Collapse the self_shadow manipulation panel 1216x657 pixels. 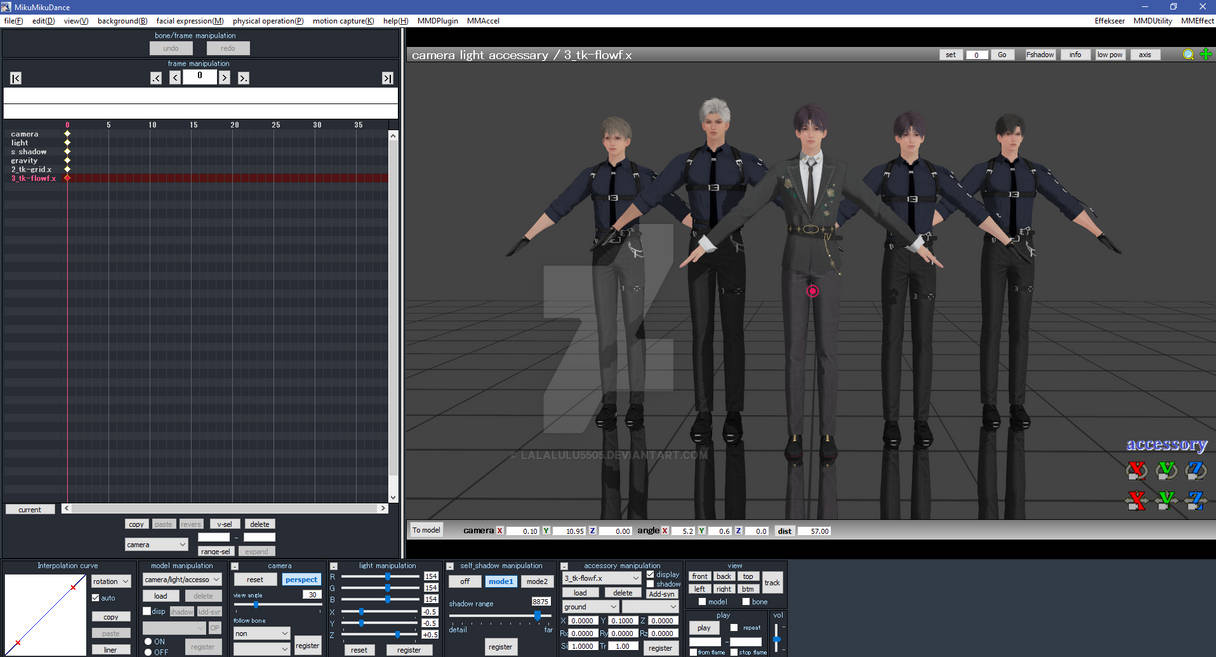(x=450, y=566)
